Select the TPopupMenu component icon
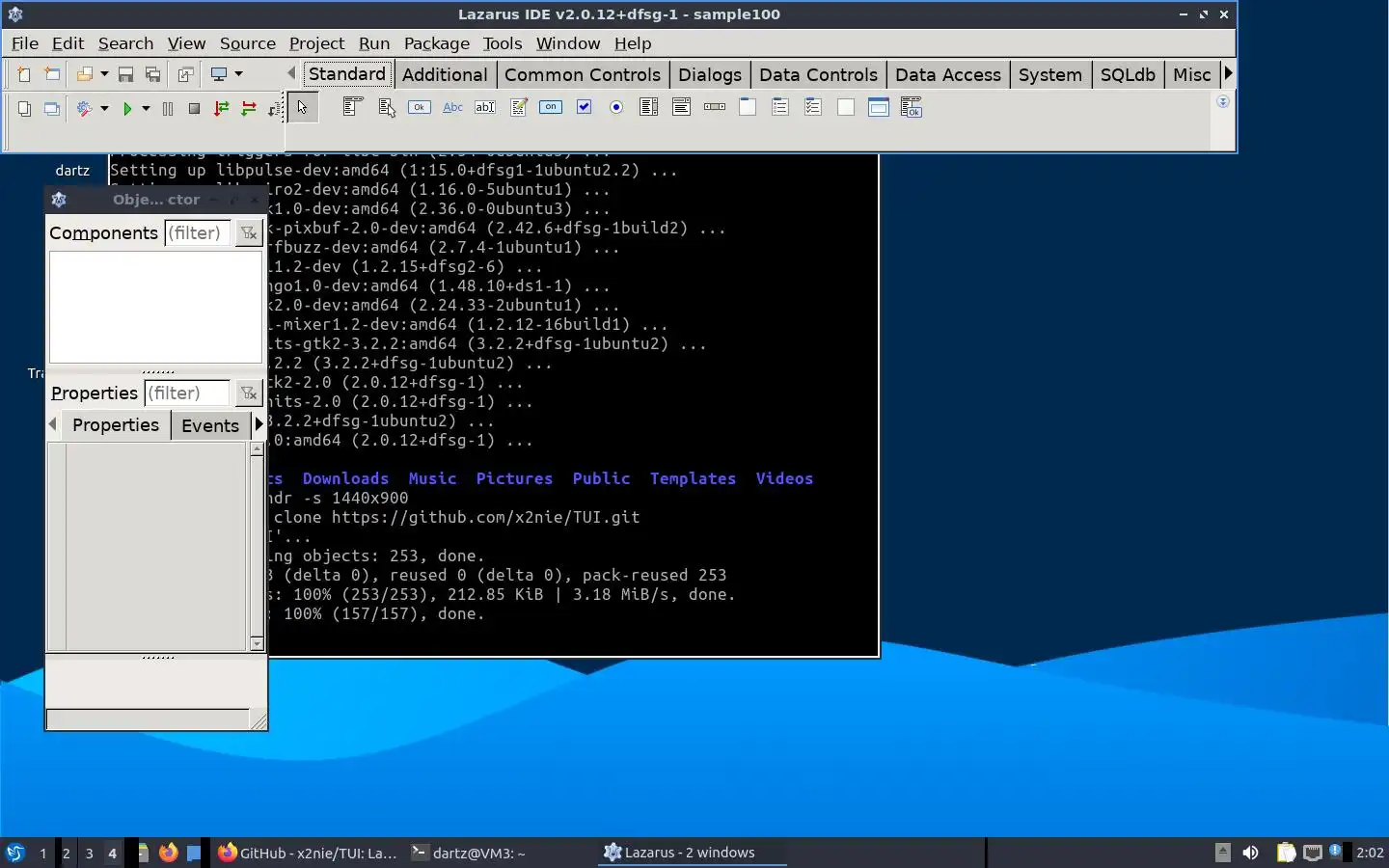Image resolution: width=1389 pixels, height=868 pixels. point(387,107)
